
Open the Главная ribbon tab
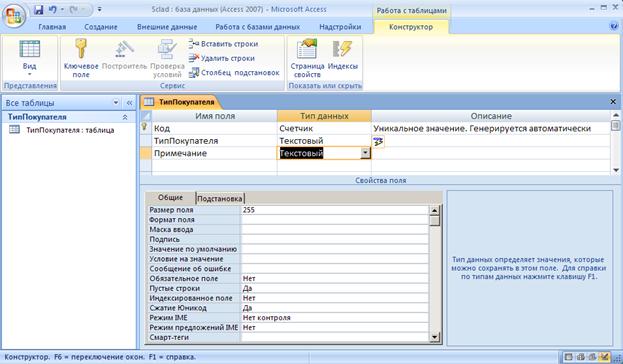[52, 27]
